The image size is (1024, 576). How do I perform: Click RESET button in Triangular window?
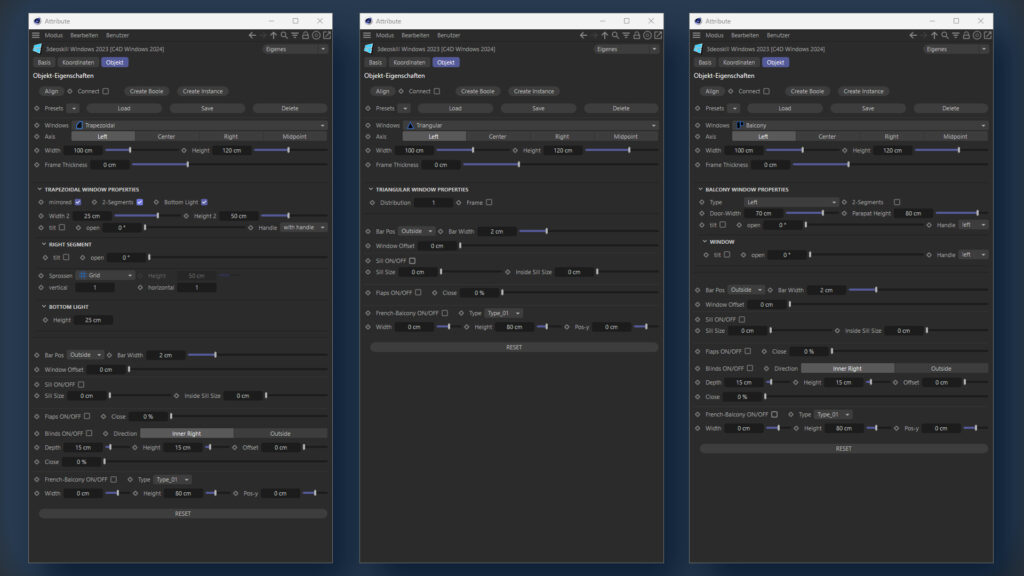[514, 347]
